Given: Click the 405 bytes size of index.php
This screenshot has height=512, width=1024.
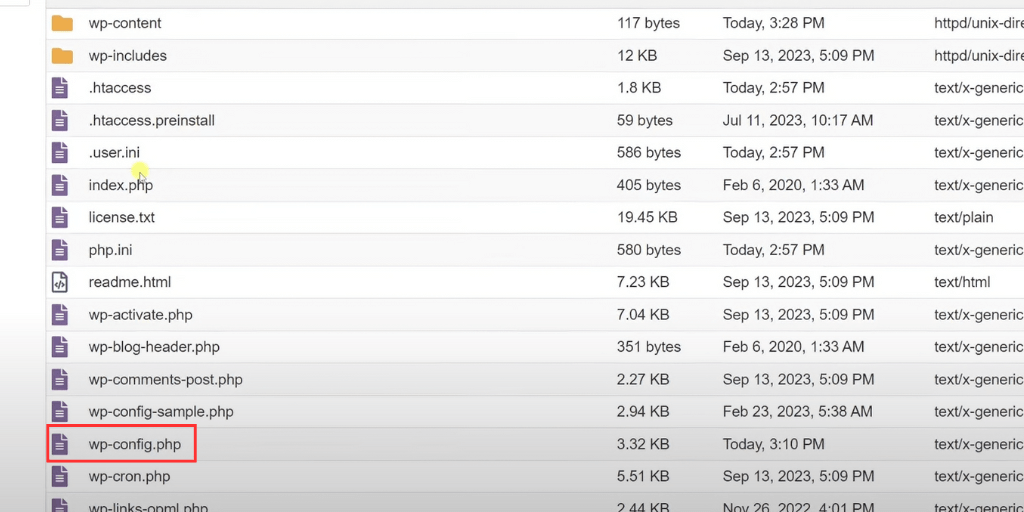Looking at the screenshot, I should 648,185.
